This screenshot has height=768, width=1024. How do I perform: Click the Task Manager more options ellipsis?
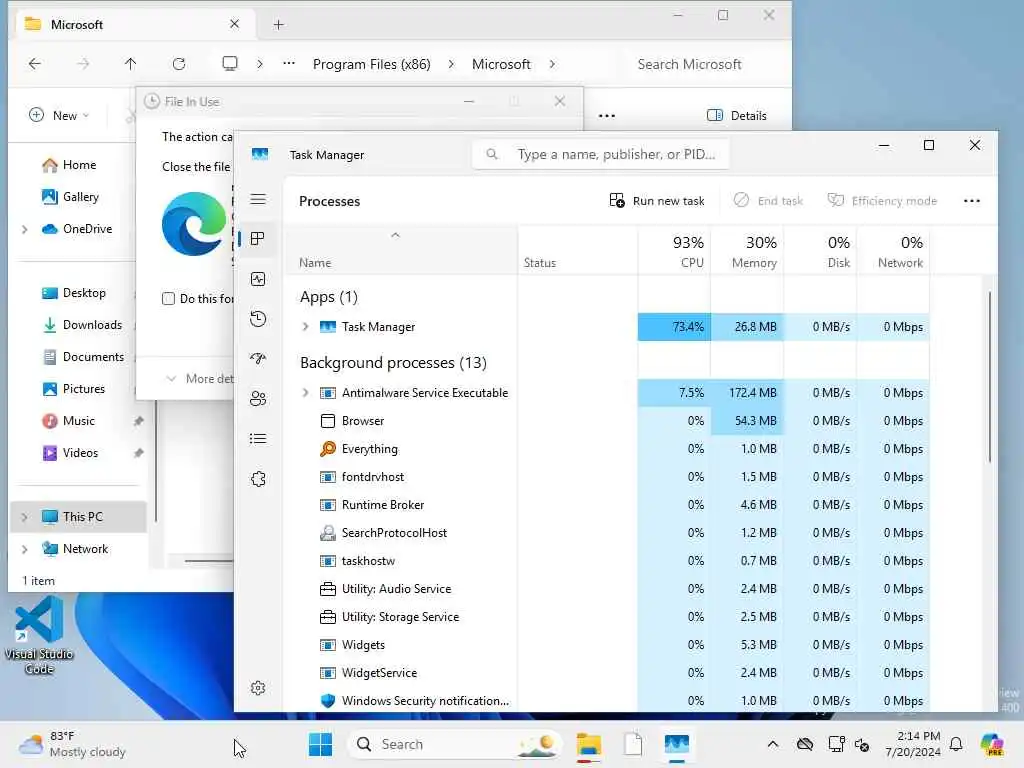972,201
